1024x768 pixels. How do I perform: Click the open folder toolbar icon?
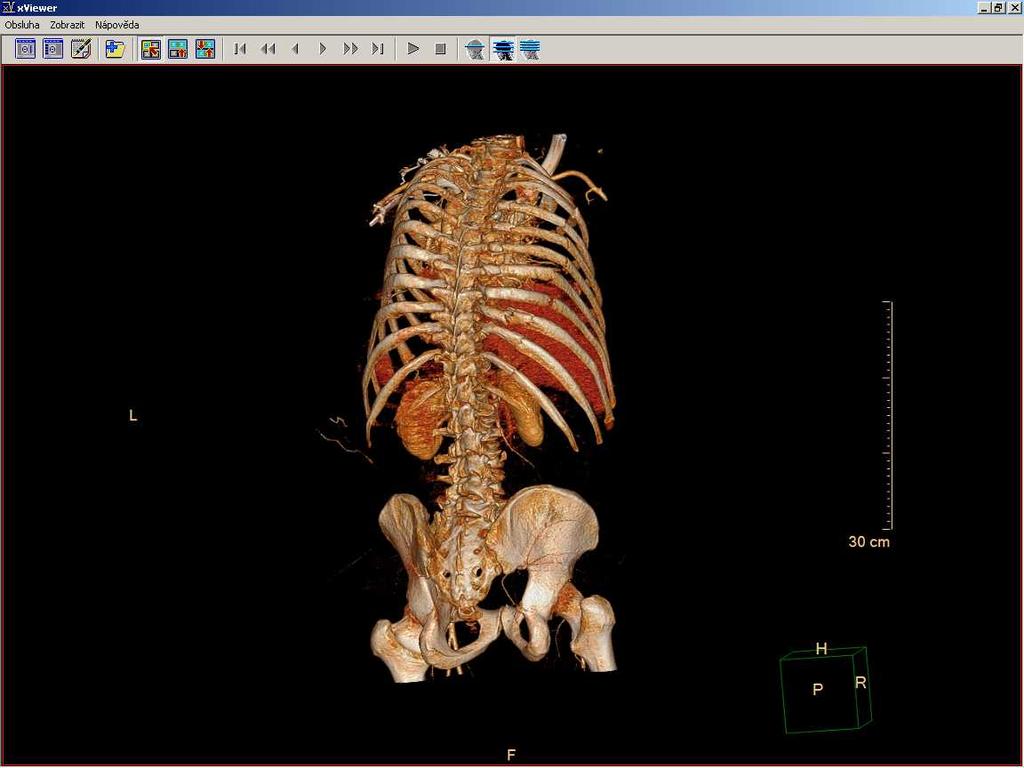[x=115, y=49]
